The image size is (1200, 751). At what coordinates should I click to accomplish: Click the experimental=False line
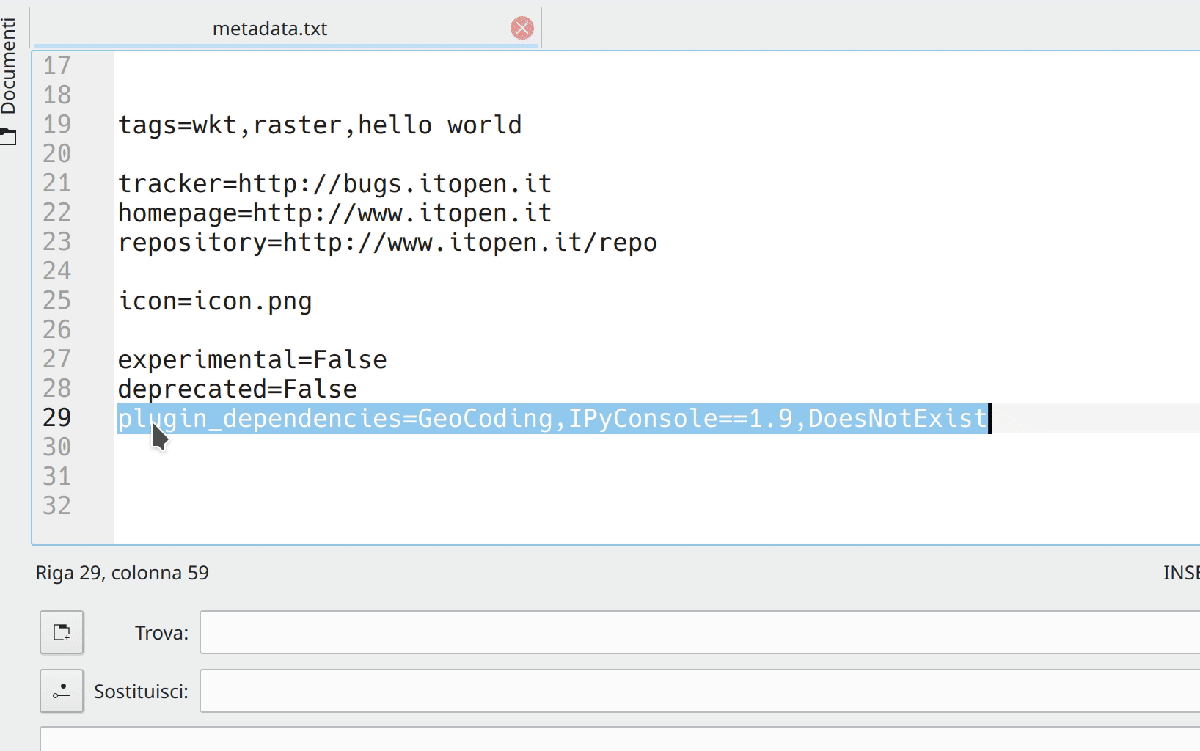pos(252,359)
